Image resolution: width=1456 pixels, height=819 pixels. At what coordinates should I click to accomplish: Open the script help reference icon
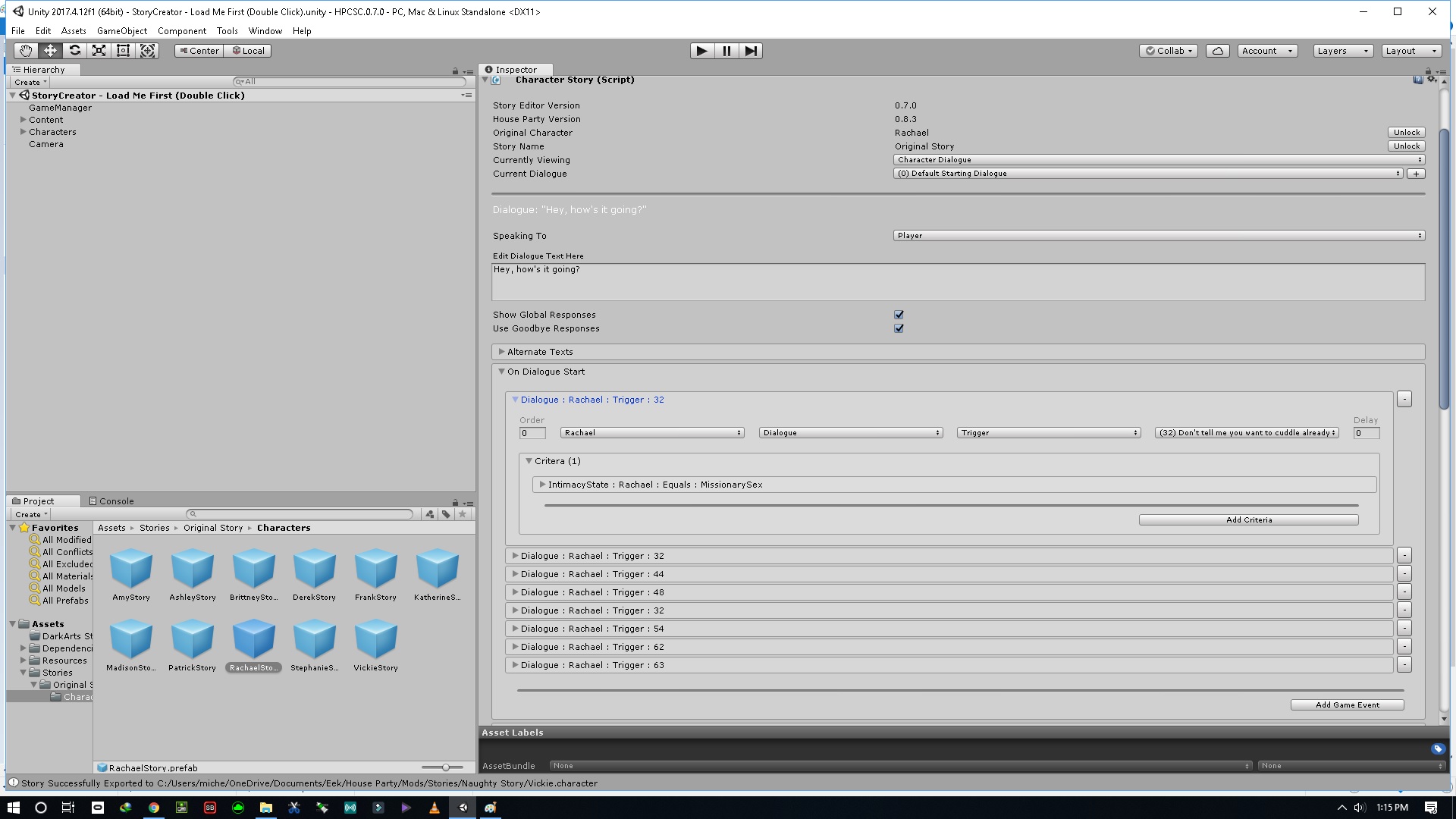[1417, 80]
